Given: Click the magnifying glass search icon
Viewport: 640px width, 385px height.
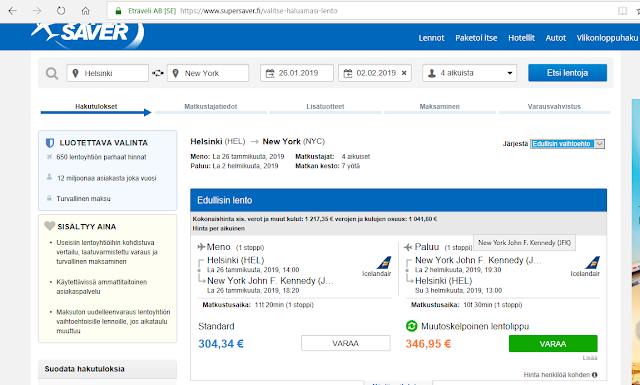Looking at the screenshot, I should (52, 73).
